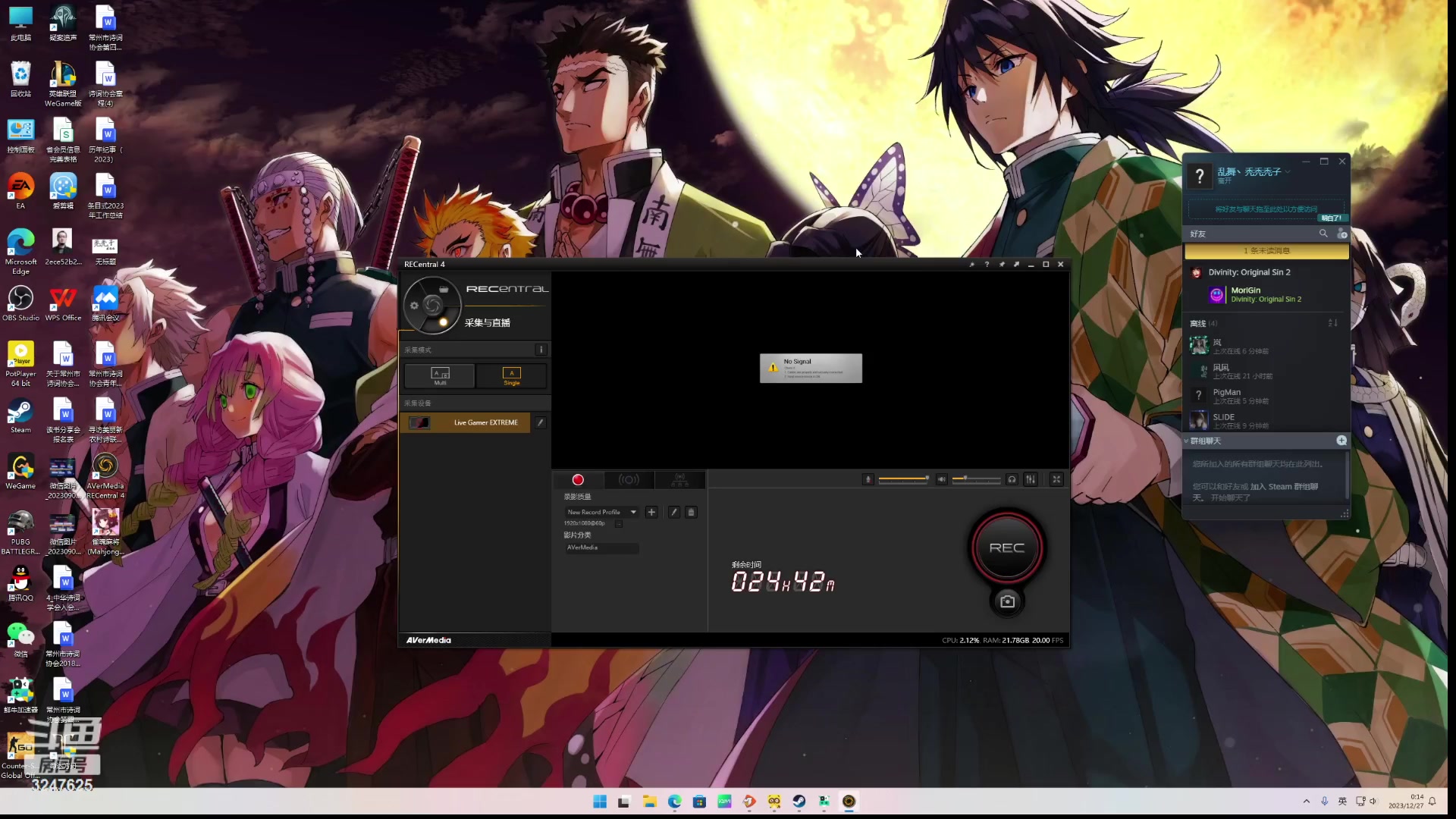Open chat with offline friend 岚
The image size is (1456, 819).
tap(1266, 347)
